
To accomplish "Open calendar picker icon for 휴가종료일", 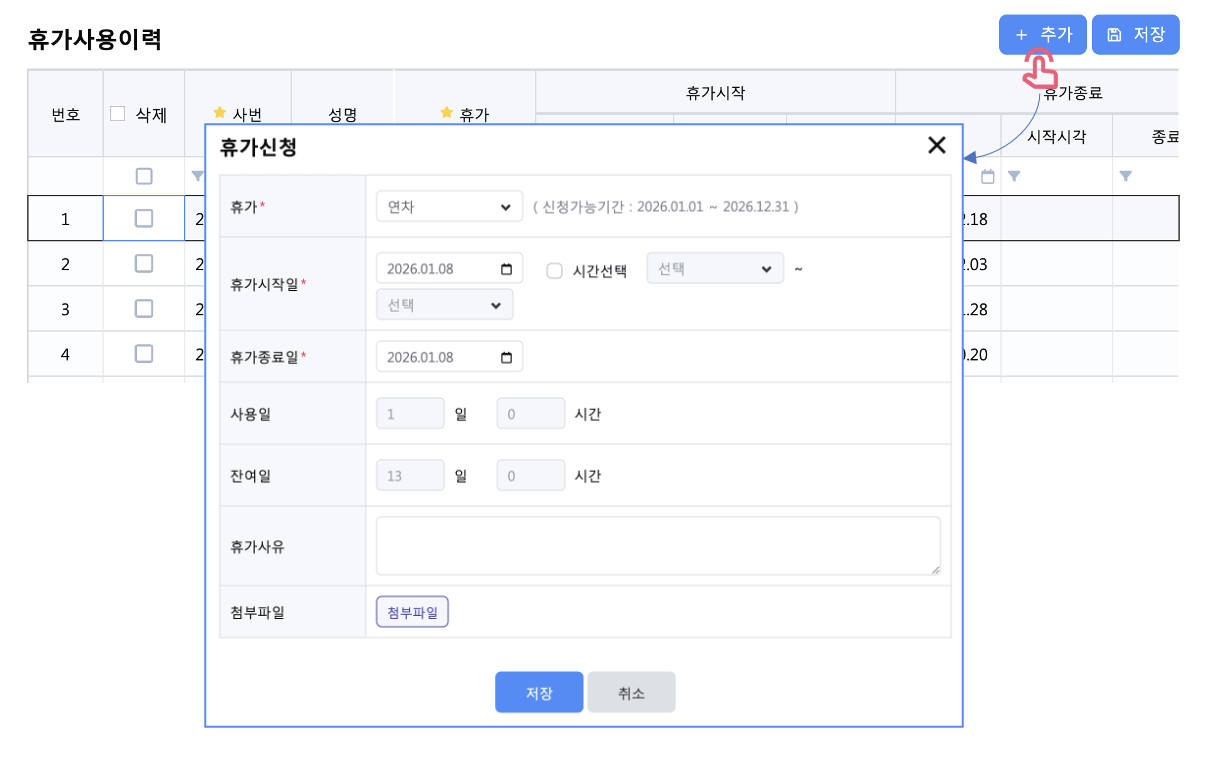I will point(506,357).
